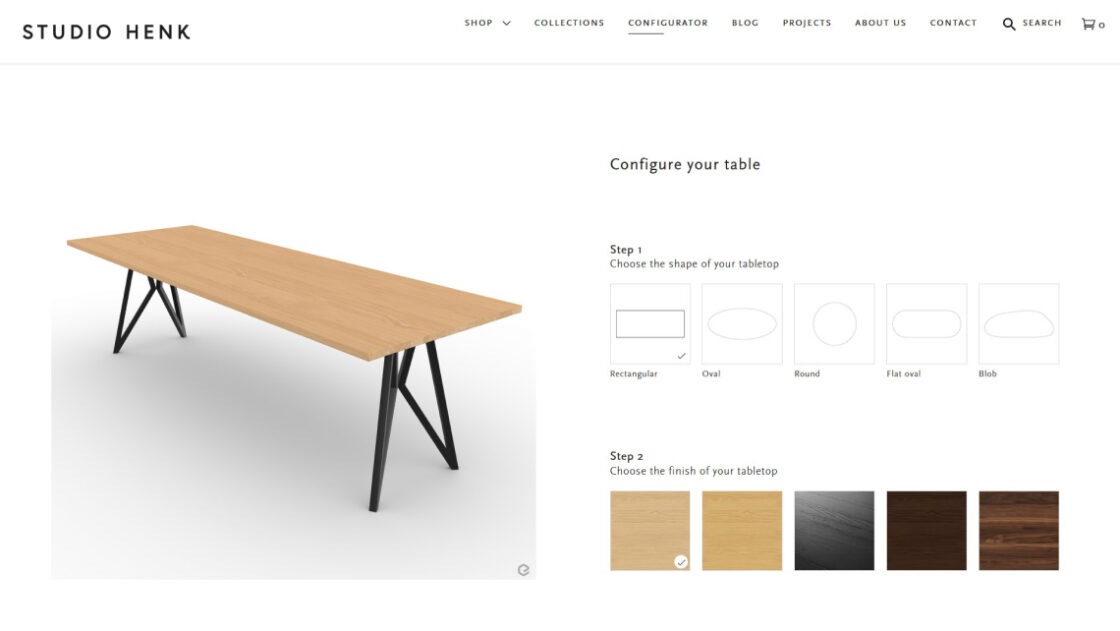Choose the Flat oval shape icon
Viewport: 1120px width, 631px height.
click(926, 324)
